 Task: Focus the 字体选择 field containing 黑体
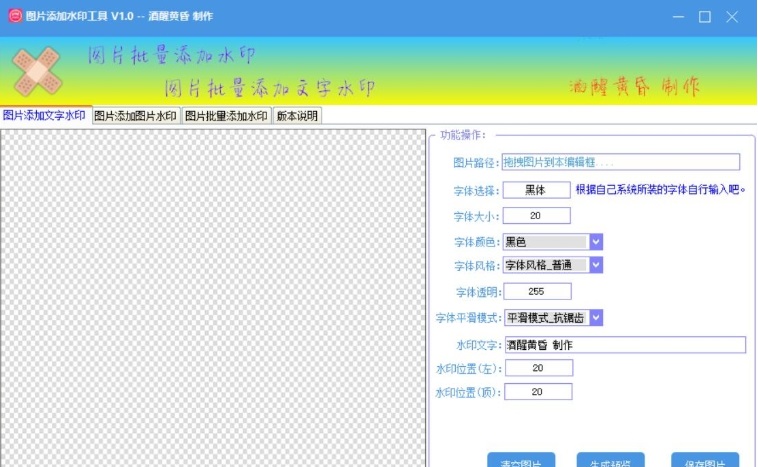pos(536,190)
